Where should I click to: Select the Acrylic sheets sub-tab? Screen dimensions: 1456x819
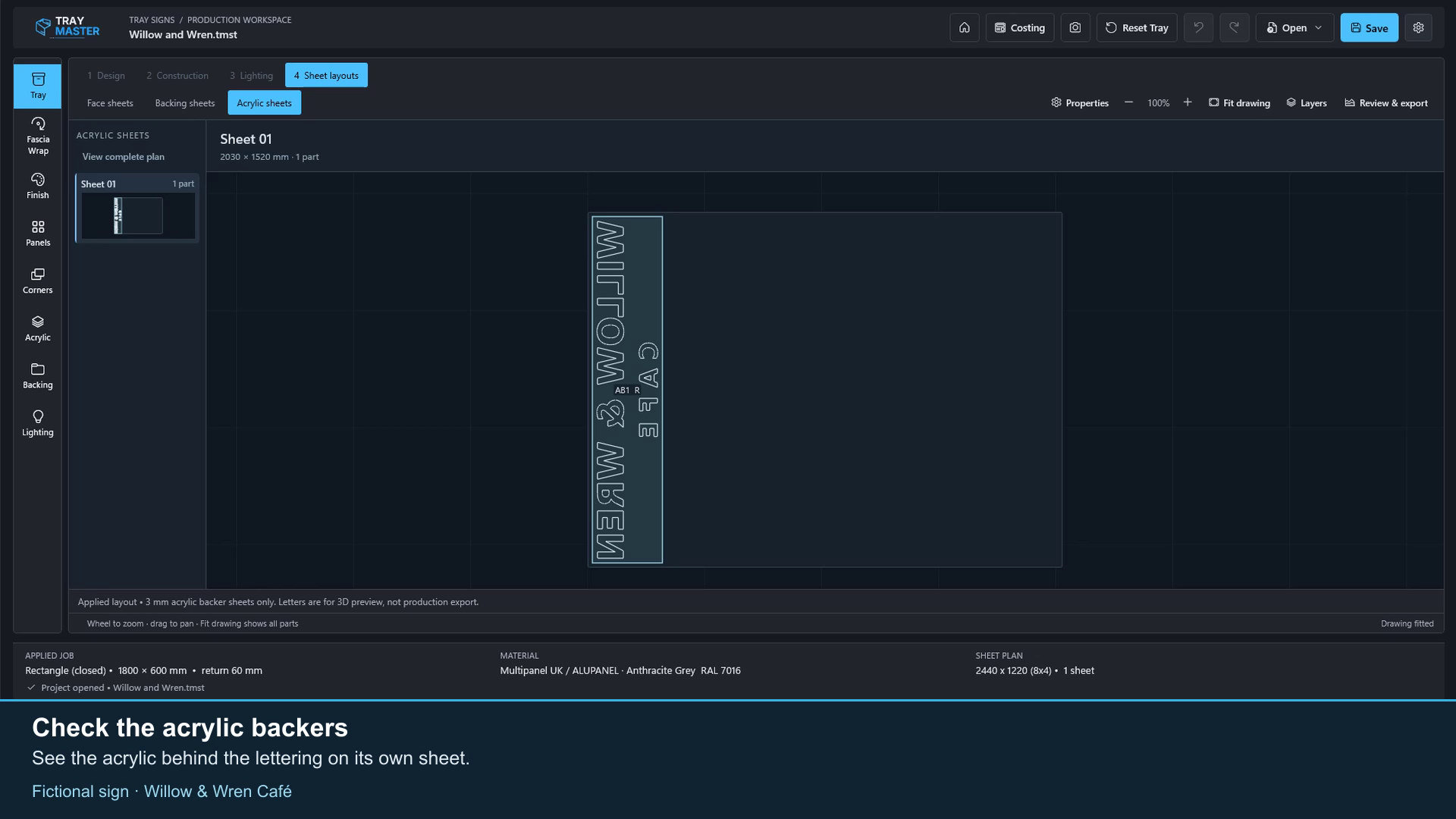click(264, 103)
